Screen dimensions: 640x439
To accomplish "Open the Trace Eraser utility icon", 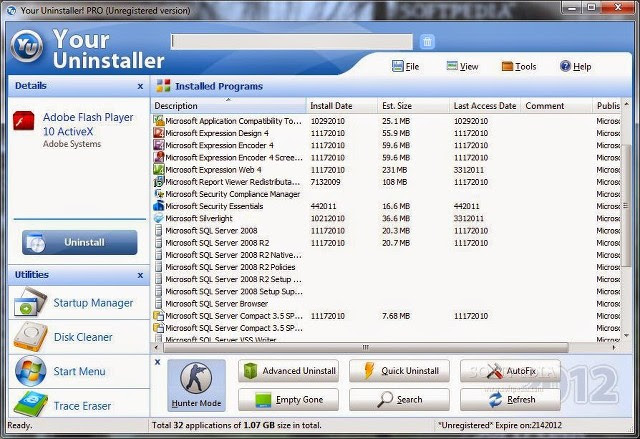I will (x=31, y=404).
